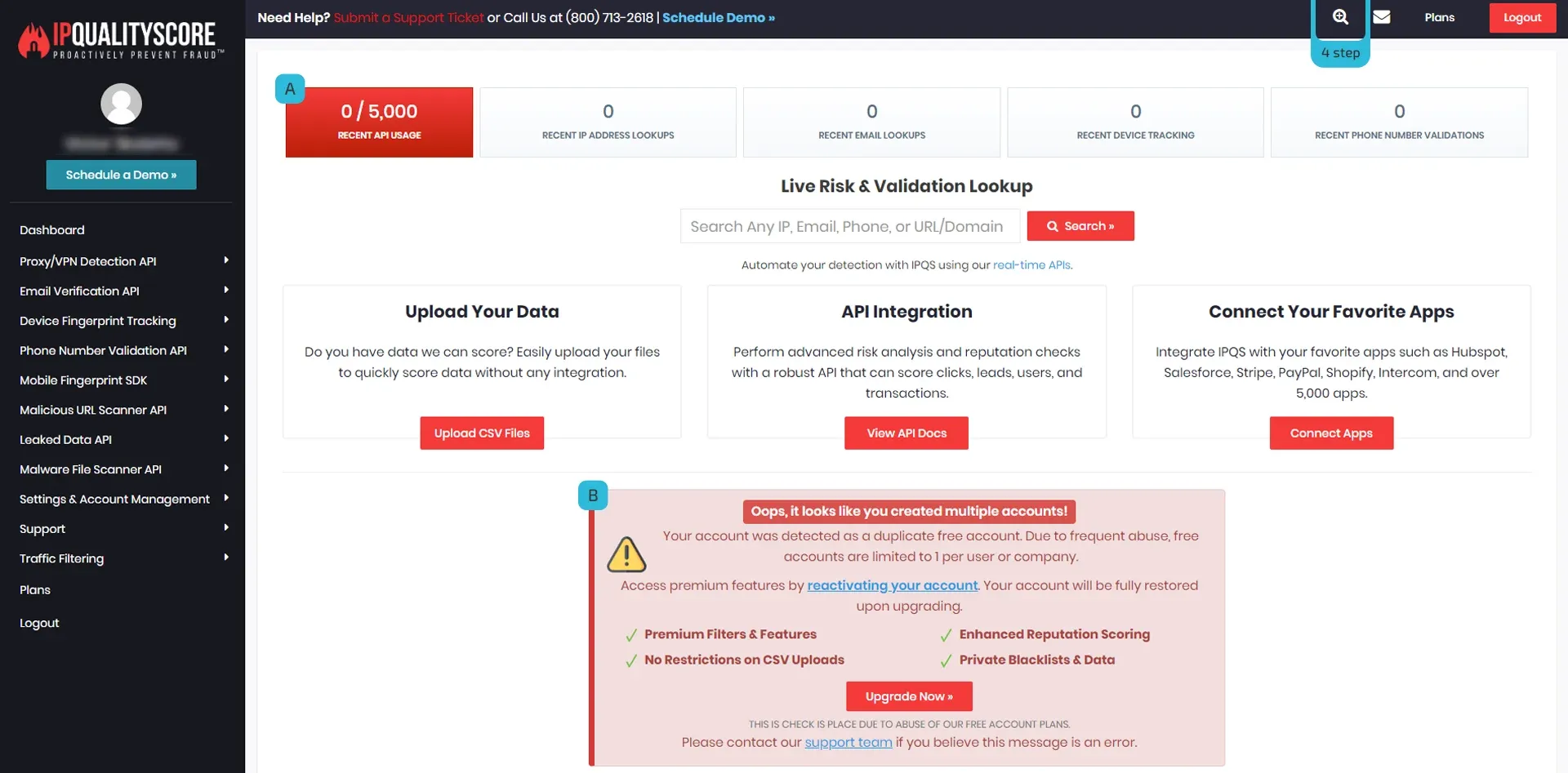Open the reactivating your account link
This screenshot has width=1568, height=773.
pos(892,585)
